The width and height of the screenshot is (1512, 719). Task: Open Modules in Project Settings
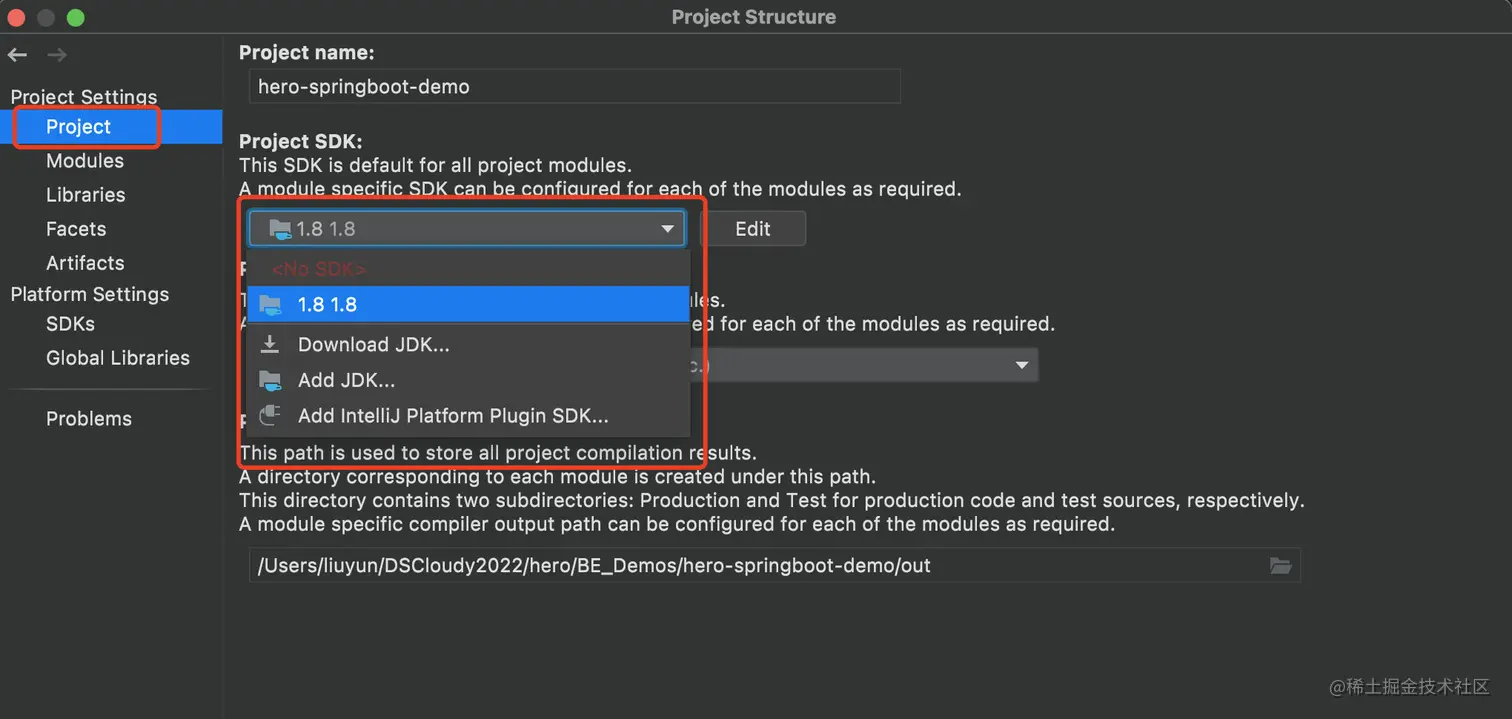coord(85,161)
